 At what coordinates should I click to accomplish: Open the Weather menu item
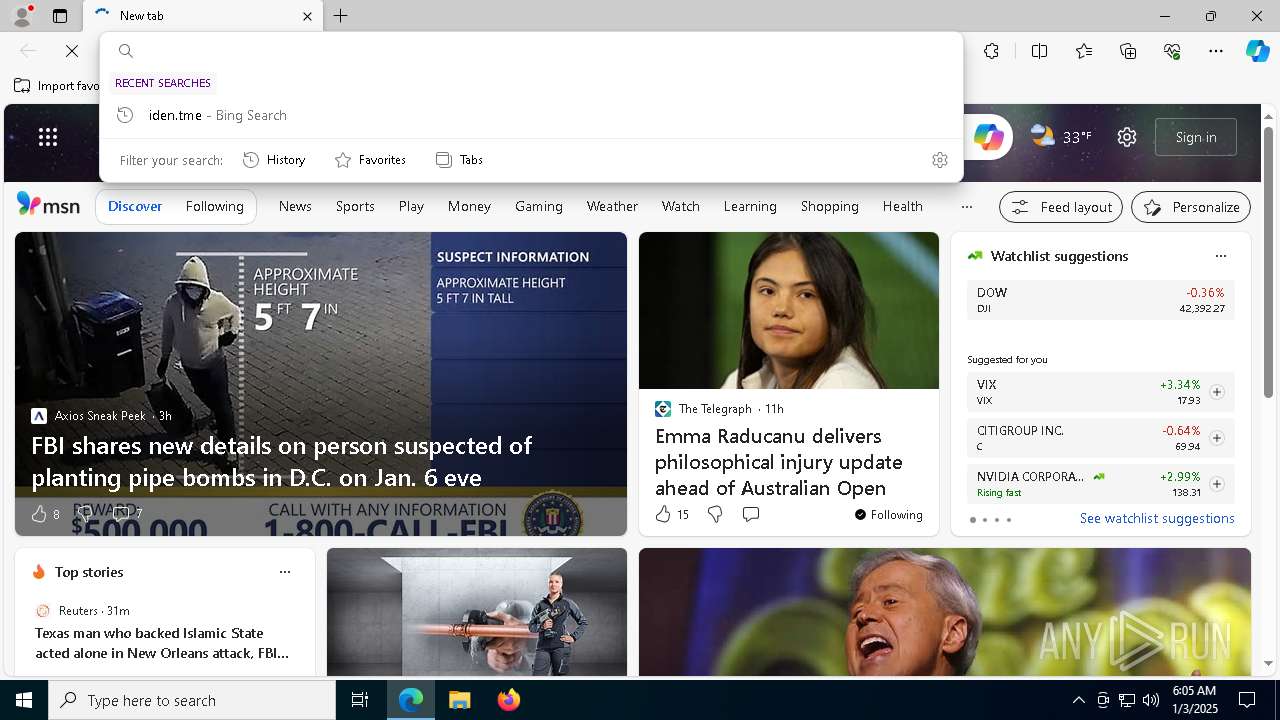click(x=612, y=206)
